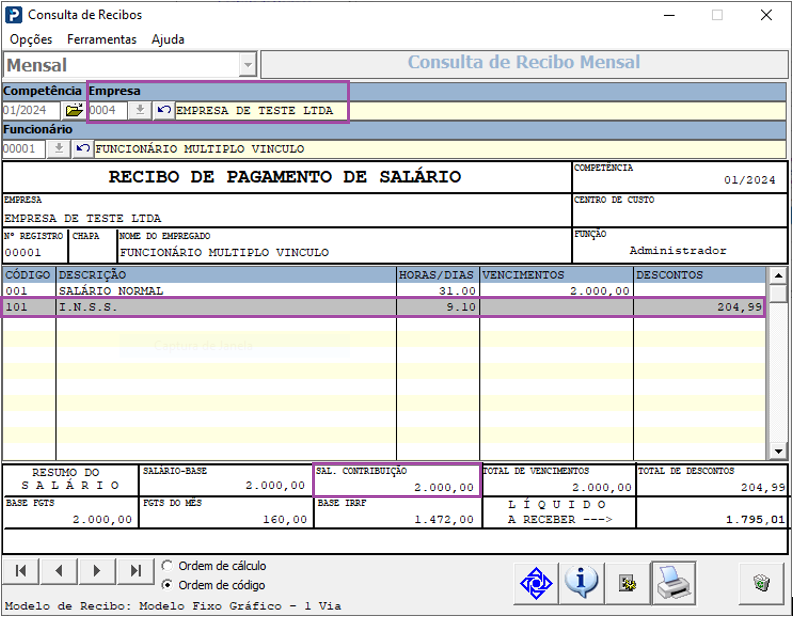The width and height of the screenshot is (794, 619).
Task: Click the 31.00 hours value
Action: (457, 291)
